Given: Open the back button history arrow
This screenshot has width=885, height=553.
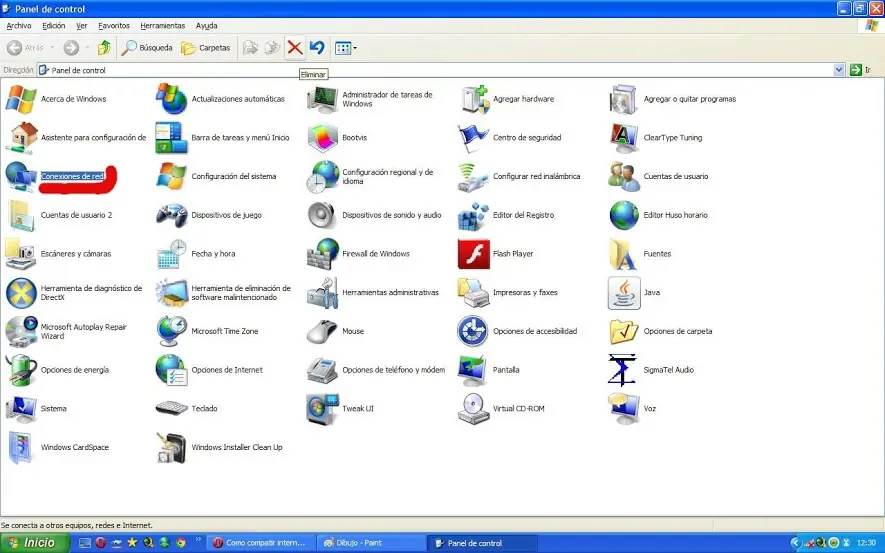Looking at the screenshot, I should pyautogui.click(x=52, y=48).
